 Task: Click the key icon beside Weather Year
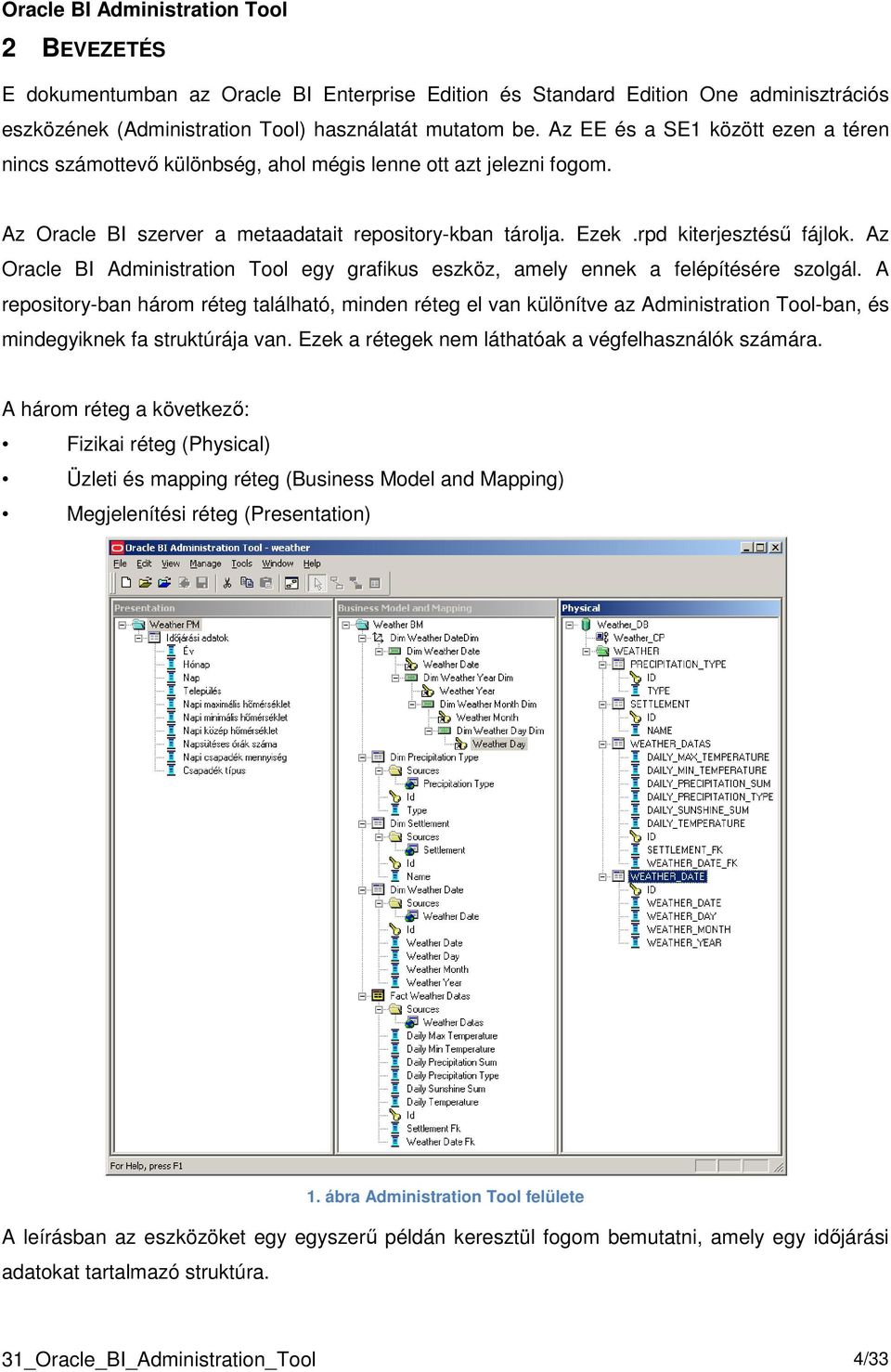[x=428, y=691]
